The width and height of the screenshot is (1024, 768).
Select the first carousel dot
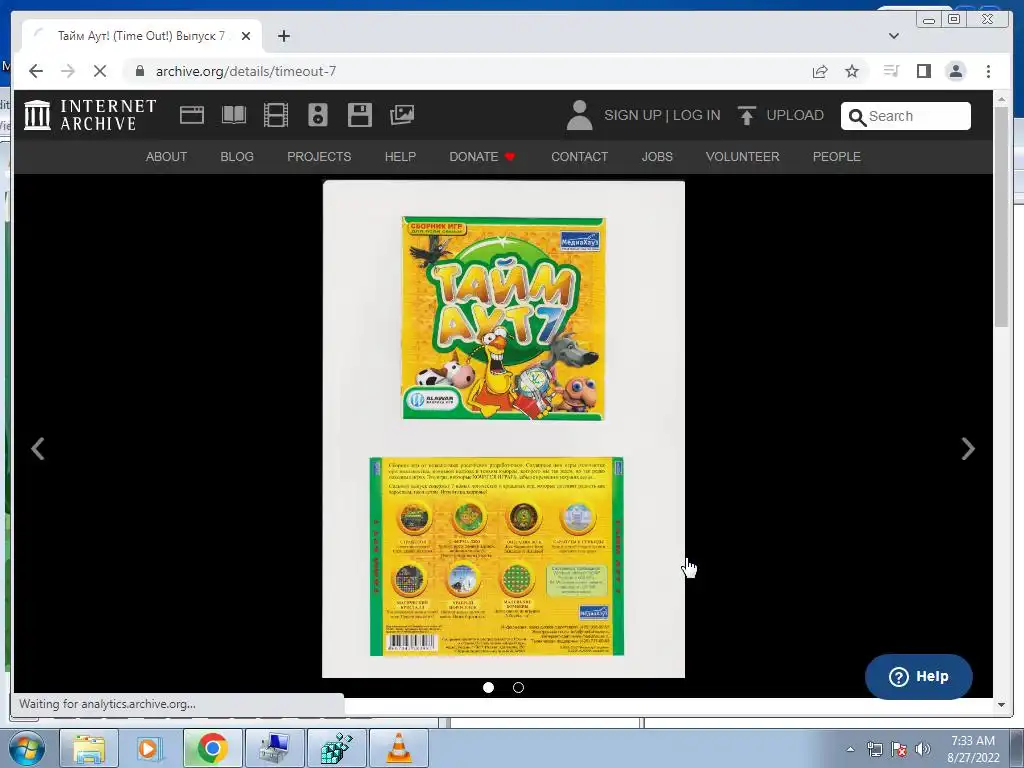point(488,687)
